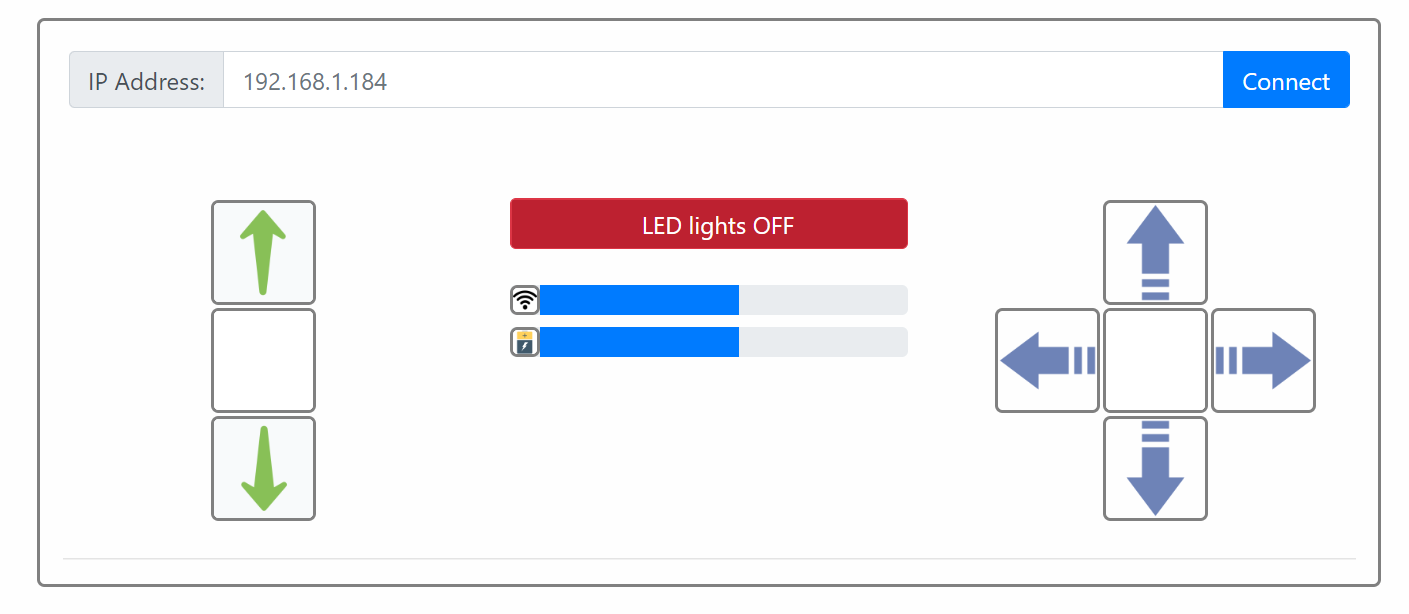
Task: Click the unfilled portion of battery bar
Action: coord(823,342)
